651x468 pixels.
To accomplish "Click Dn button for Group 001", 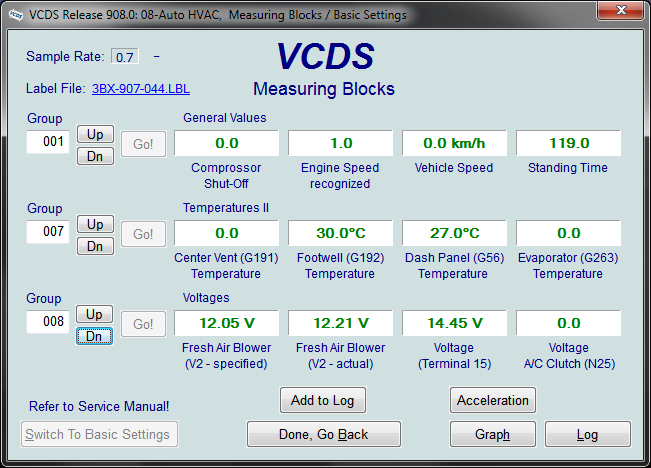I will (95, 156).
